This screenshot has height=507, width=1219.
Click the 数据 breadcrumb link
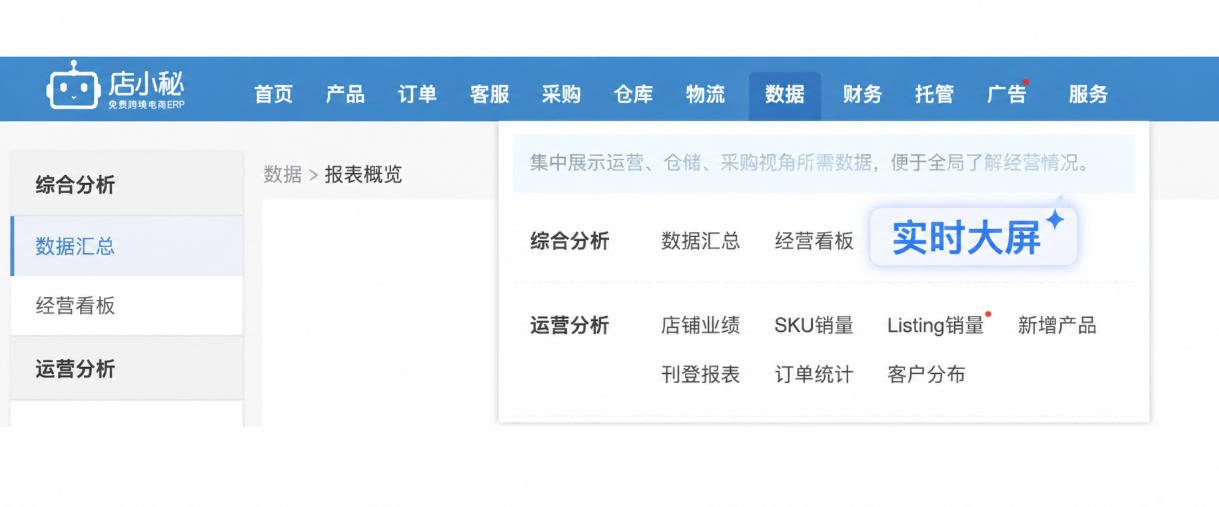283,174
